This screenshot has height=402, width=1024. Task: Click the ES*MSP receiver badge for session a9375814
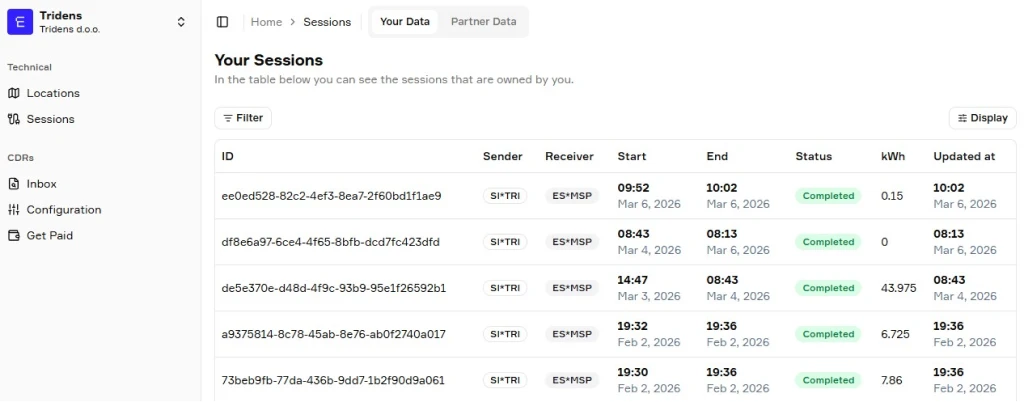[572, 334]
